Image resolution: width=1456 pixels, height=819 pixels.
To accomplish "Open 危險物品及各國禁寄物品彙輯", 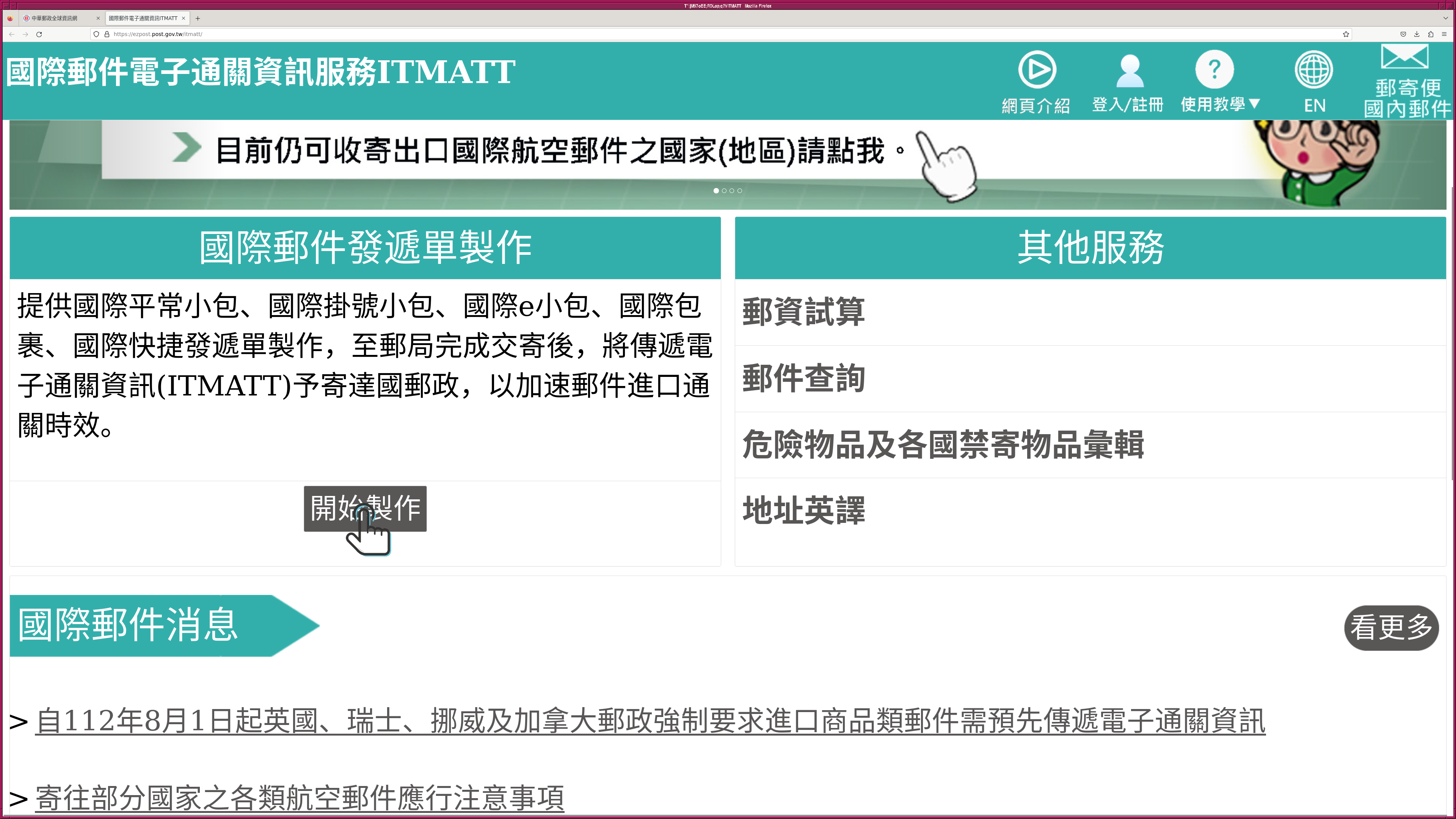I will pos(943,444).
